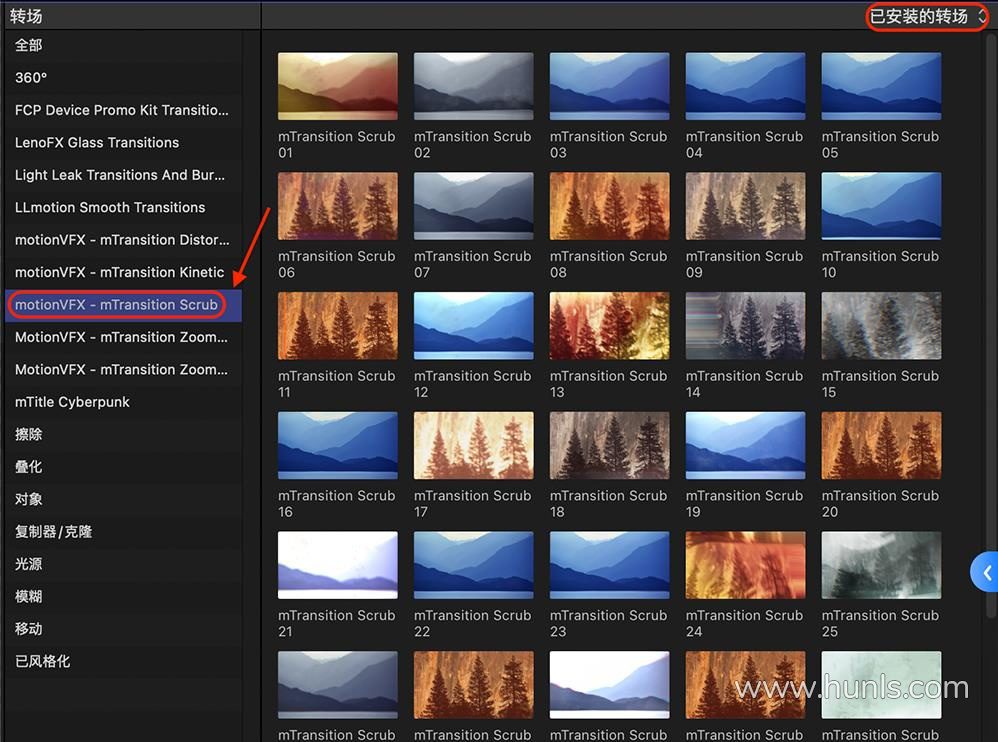Viewport: 998px width, 742px height.
Task: Click the blue side-panel arrow button
Action: 985,572
